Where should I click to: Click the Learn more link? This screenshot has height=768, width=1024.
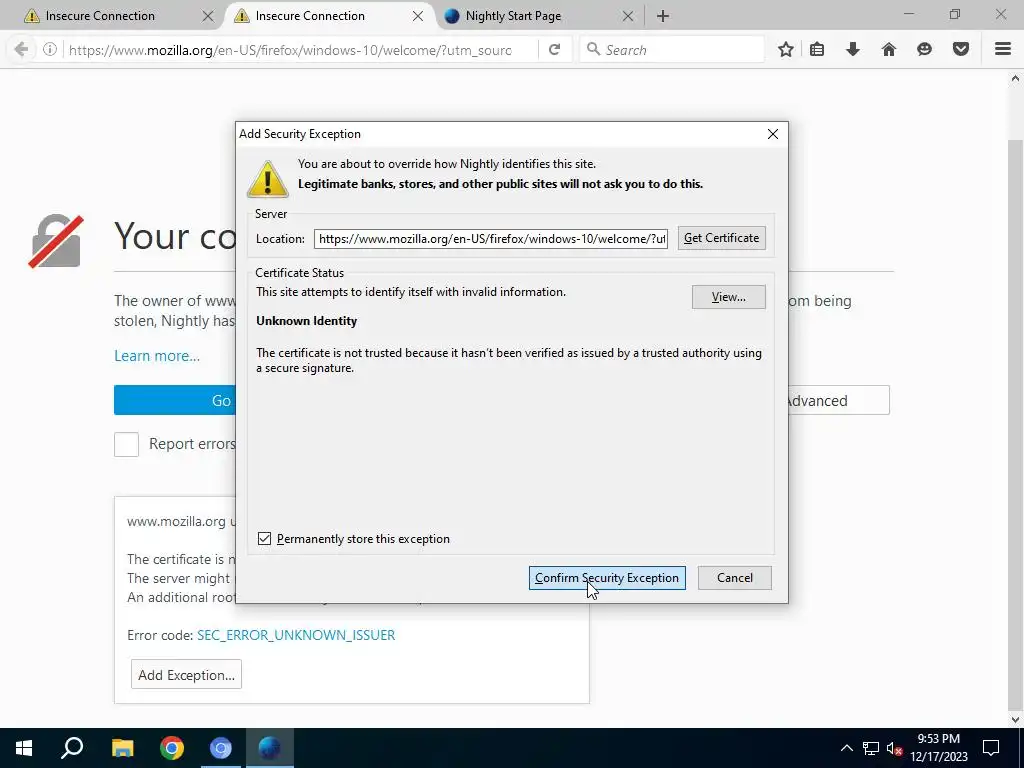point(157,356)
